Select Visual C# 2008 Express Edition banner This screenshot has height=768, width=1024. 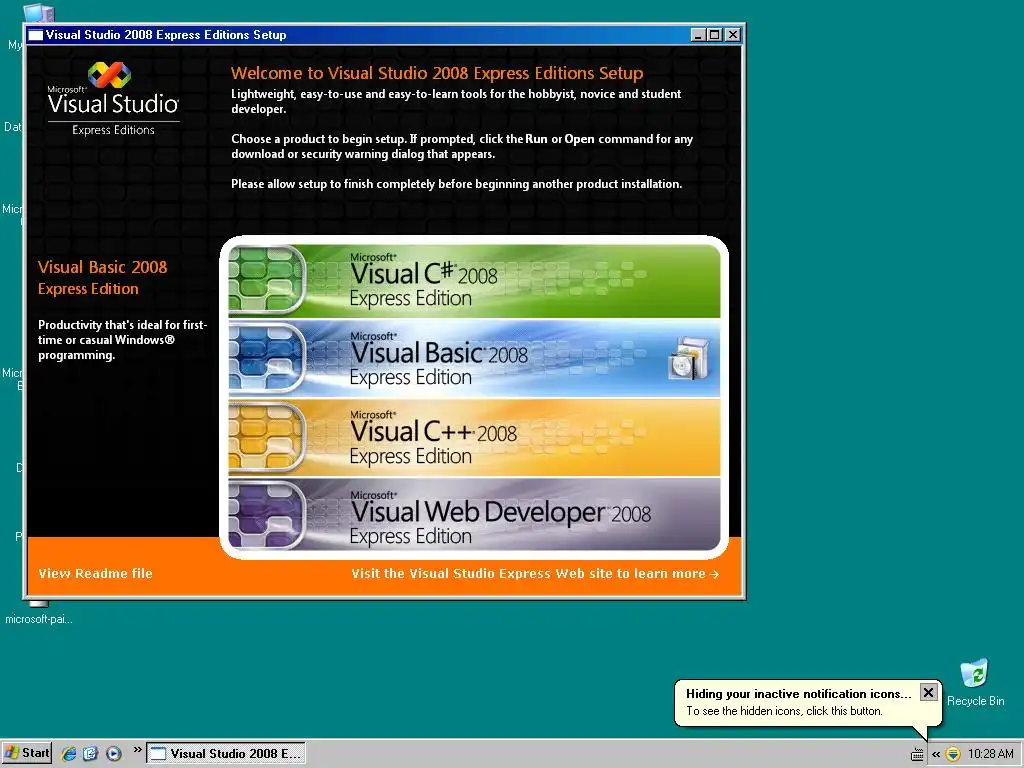474,281
